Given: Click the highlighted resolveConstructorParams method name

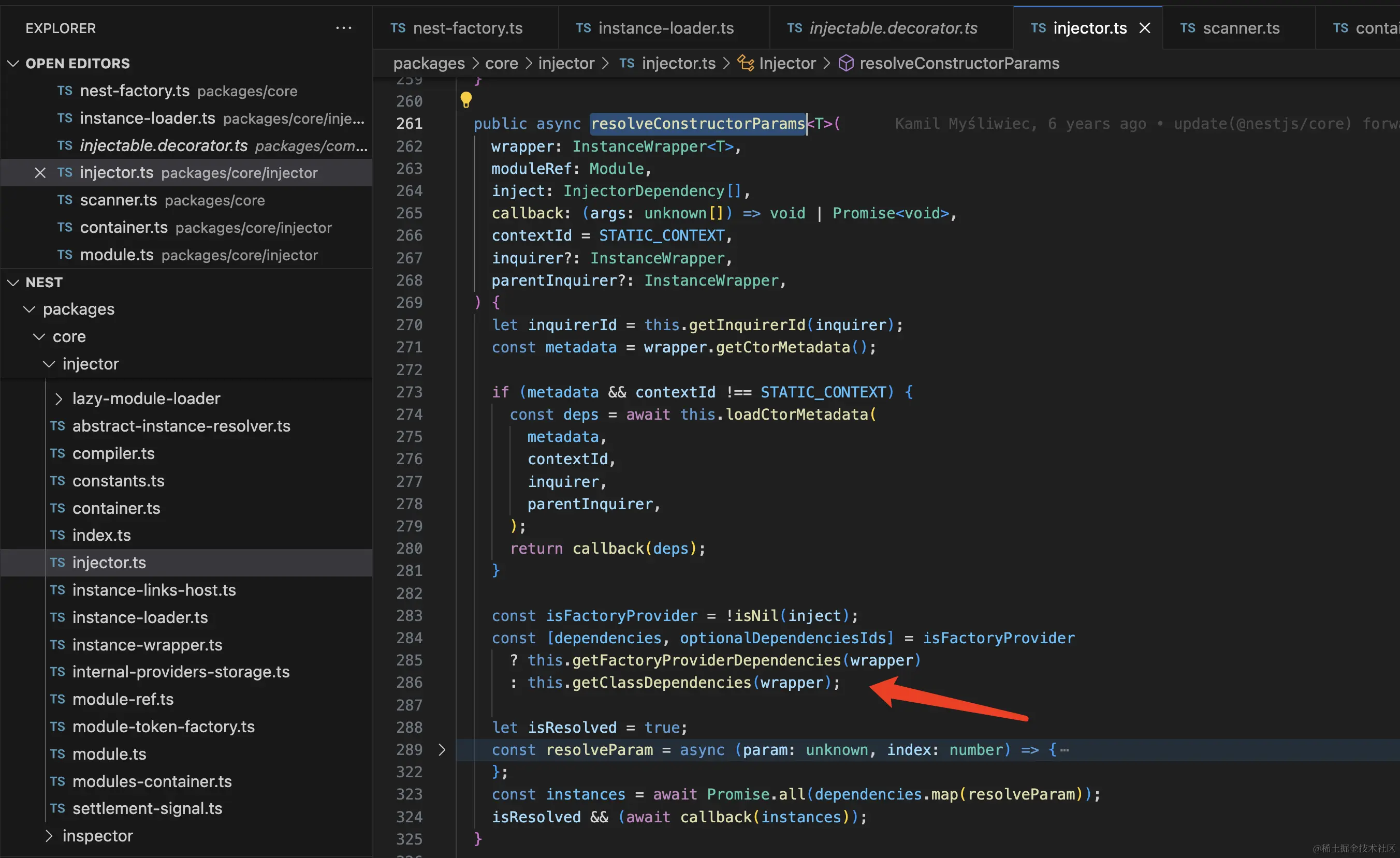Looking at the screenshot, I should pos(698,123).
